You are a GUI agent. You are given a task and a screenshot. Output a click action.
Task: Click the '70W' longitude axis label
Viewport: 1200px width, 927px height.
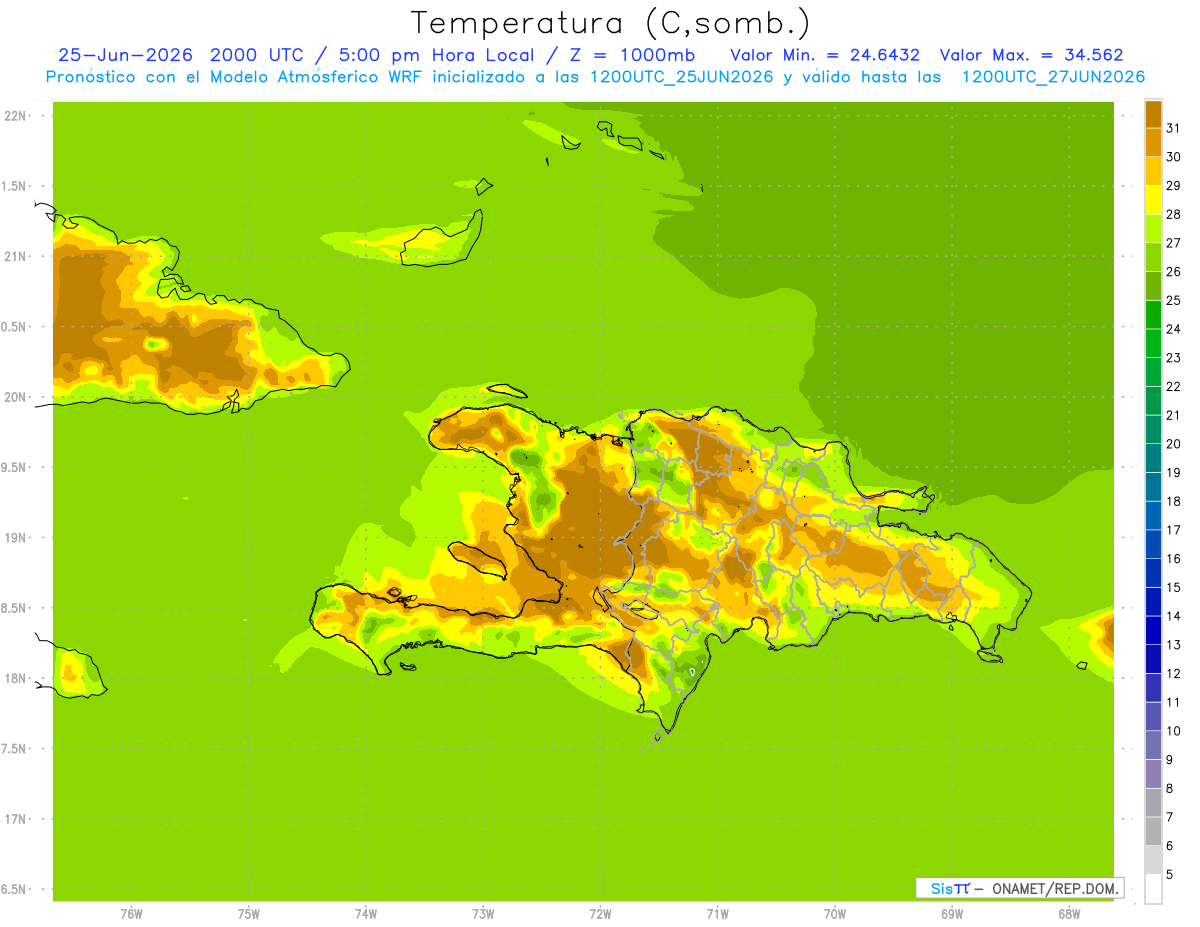pyautogui.click(x=835, y=914)
